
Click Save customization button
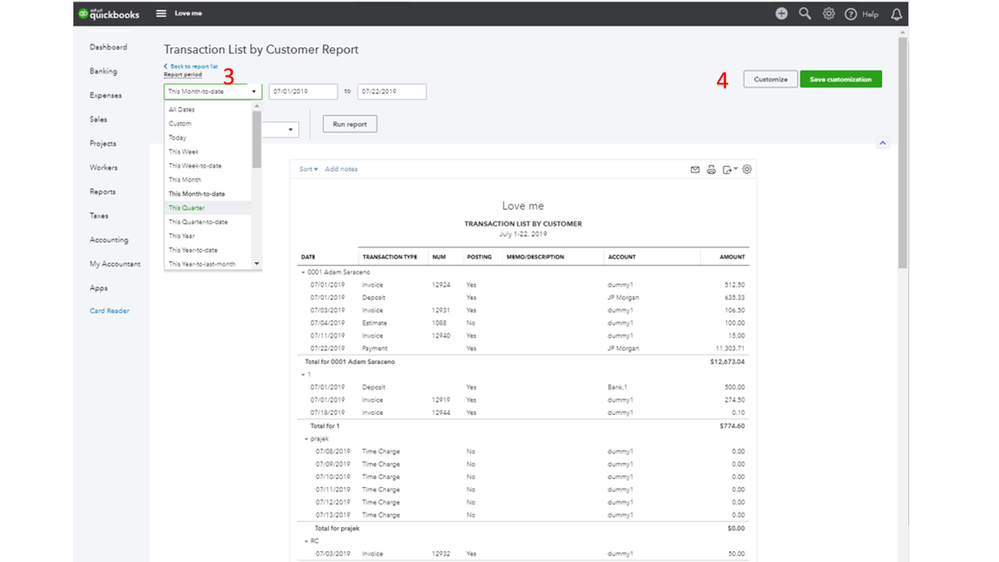click(x=840, y=79)
